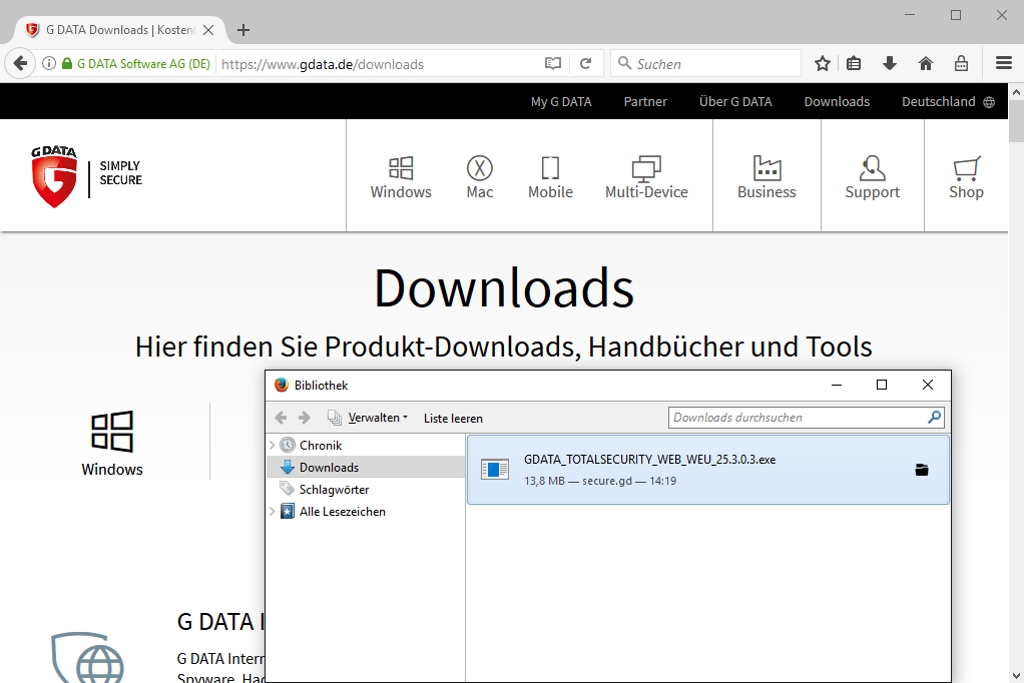
Task: Open containing folder for downloaded exe
Action: tap(921, 469)
